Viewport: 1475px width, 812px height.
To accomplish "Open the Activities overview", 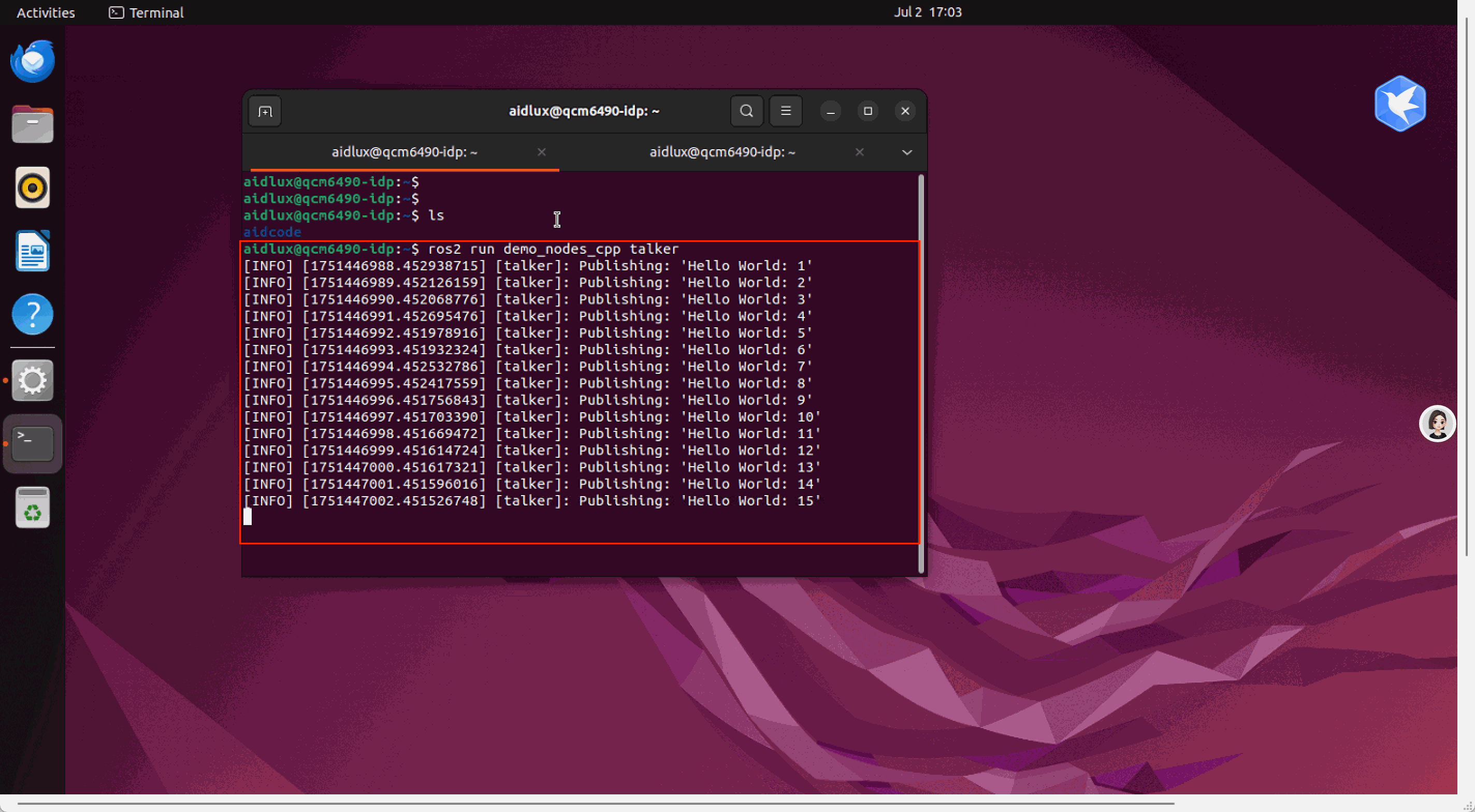I will point(46,12).
